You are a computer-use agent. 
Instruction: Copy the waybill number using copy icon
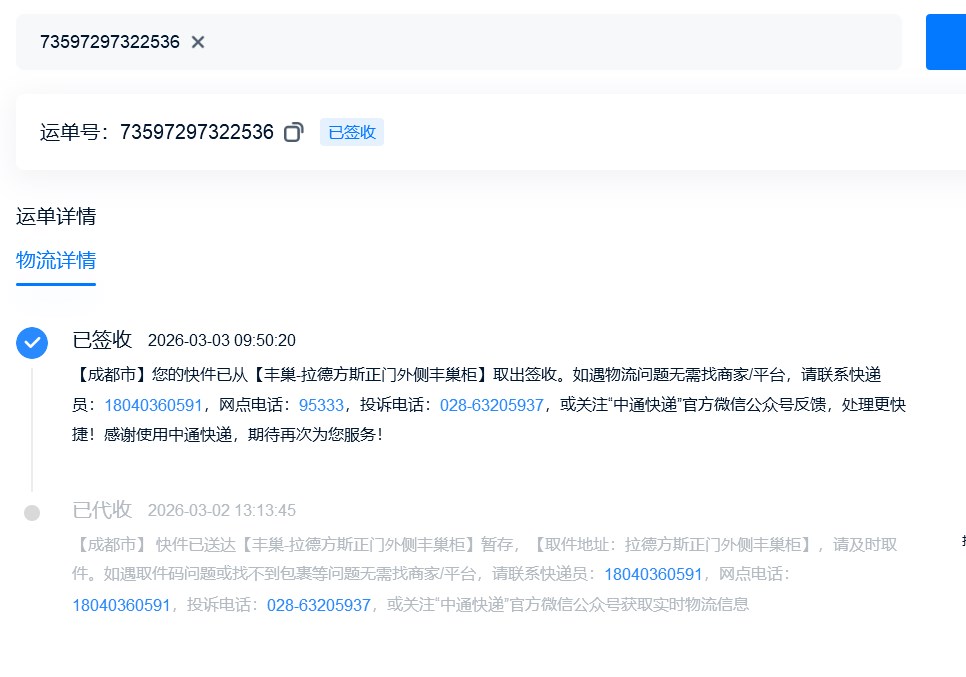293,132
